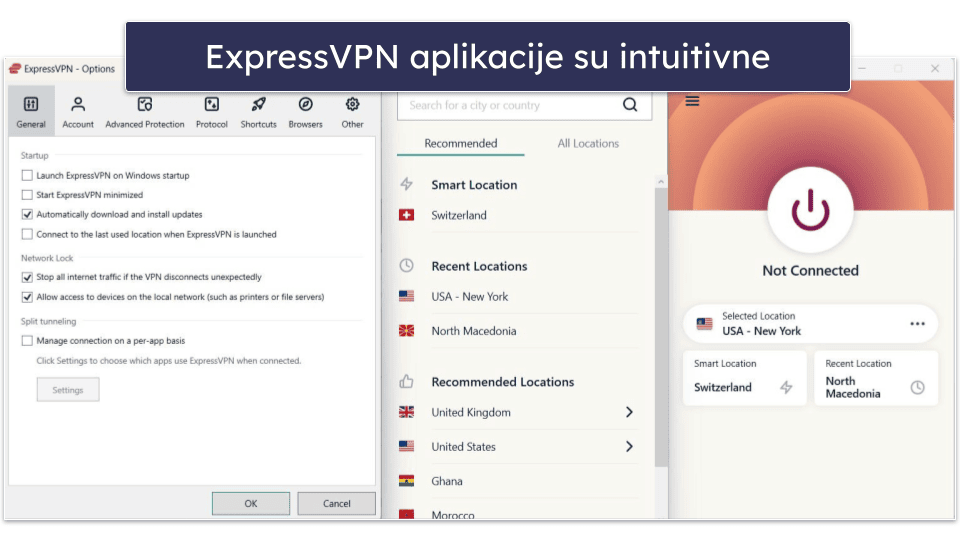Click the magnifier search icon
The image size is (960, 540).
pos(630,105)
